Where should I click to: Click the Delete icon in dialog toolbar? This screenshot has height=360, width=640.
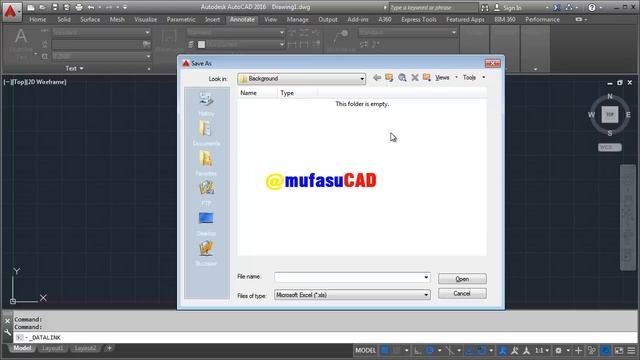[x=415, y=78]
